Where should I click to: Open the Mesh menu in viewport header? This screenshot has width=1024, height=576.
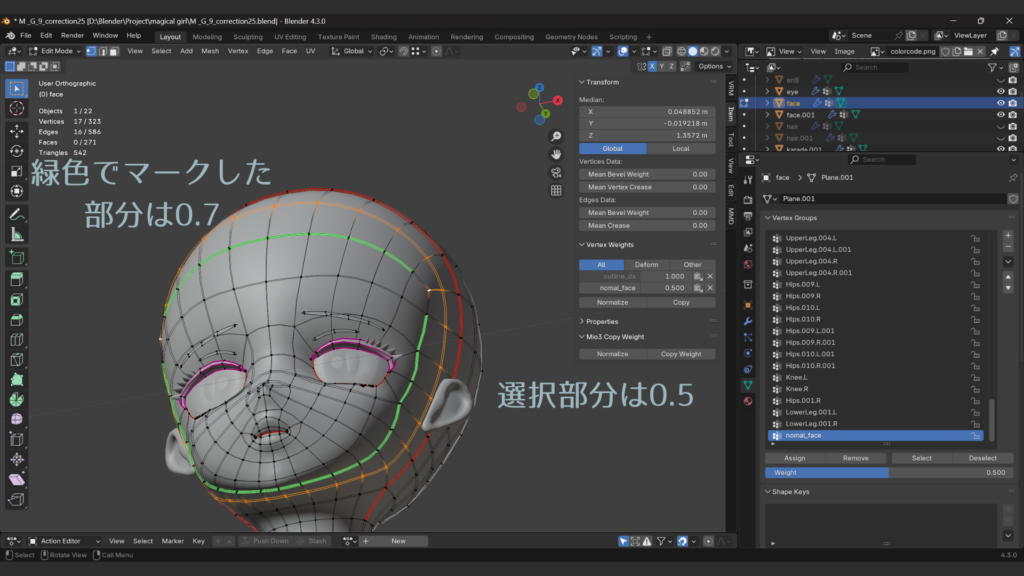click(210, 51)
